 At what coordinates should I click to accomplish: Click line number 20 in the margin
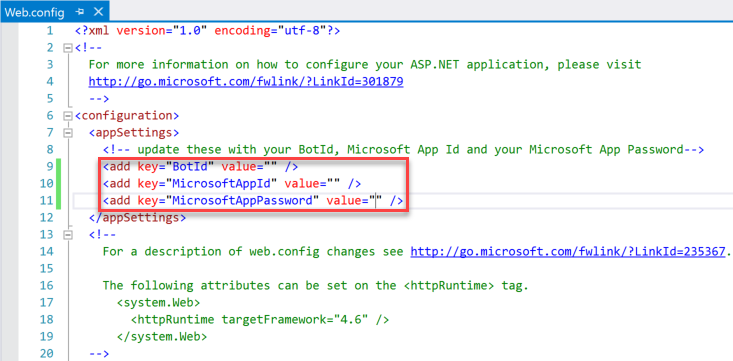click(x=46, y=354)
